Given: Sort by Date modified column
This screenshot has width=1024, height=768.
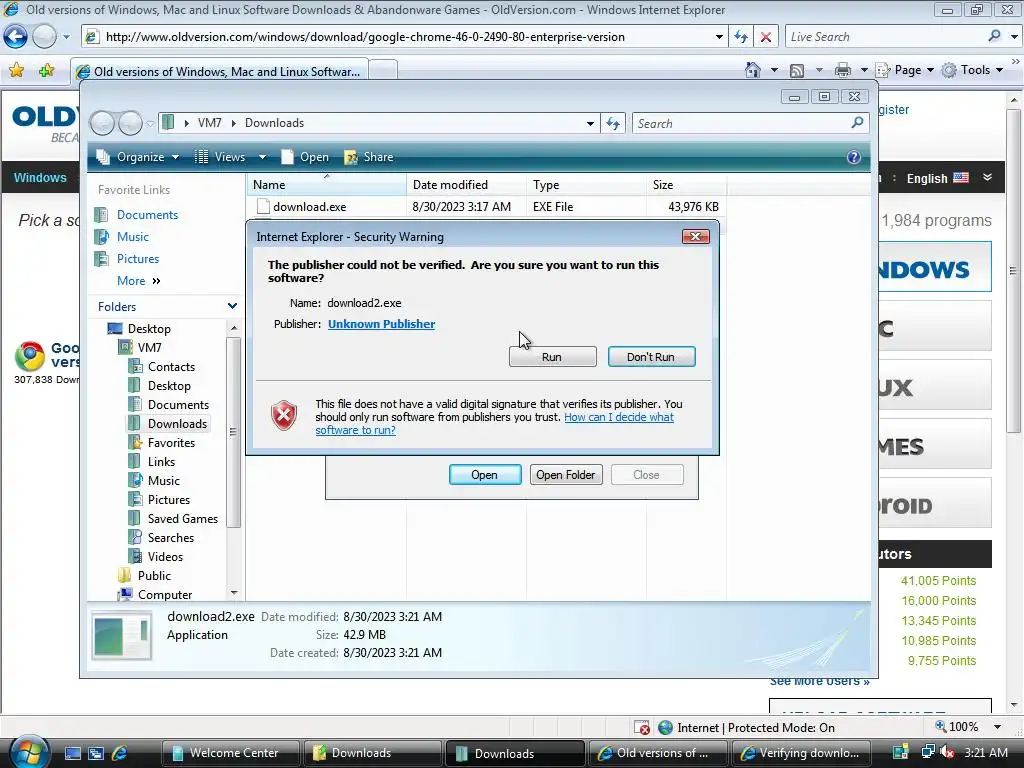Looking at the screenshot, I should (466, 185).
